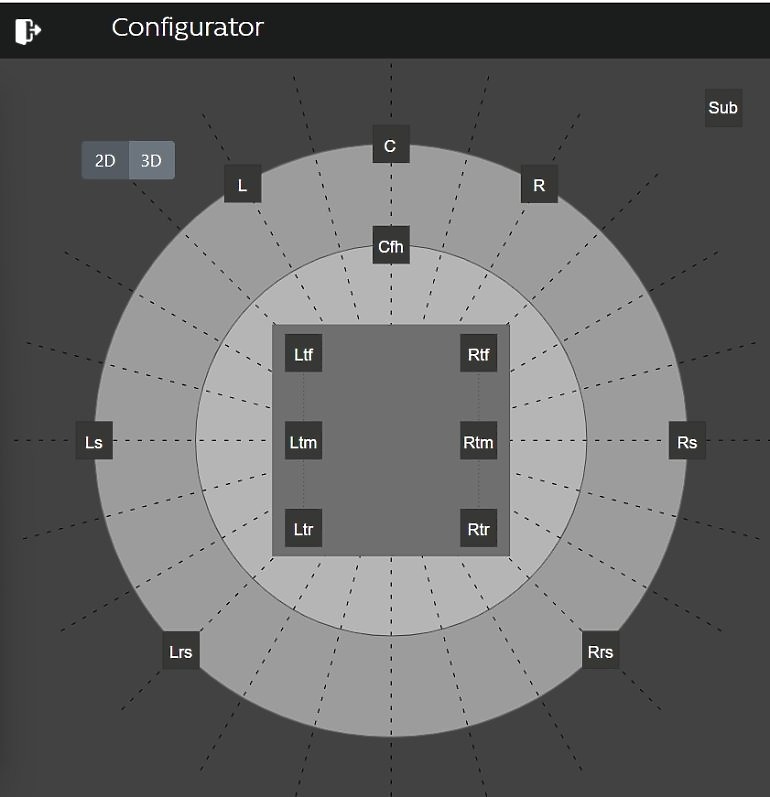
Task: Select the Rtf top front right speaker
Action: [478, 353]
